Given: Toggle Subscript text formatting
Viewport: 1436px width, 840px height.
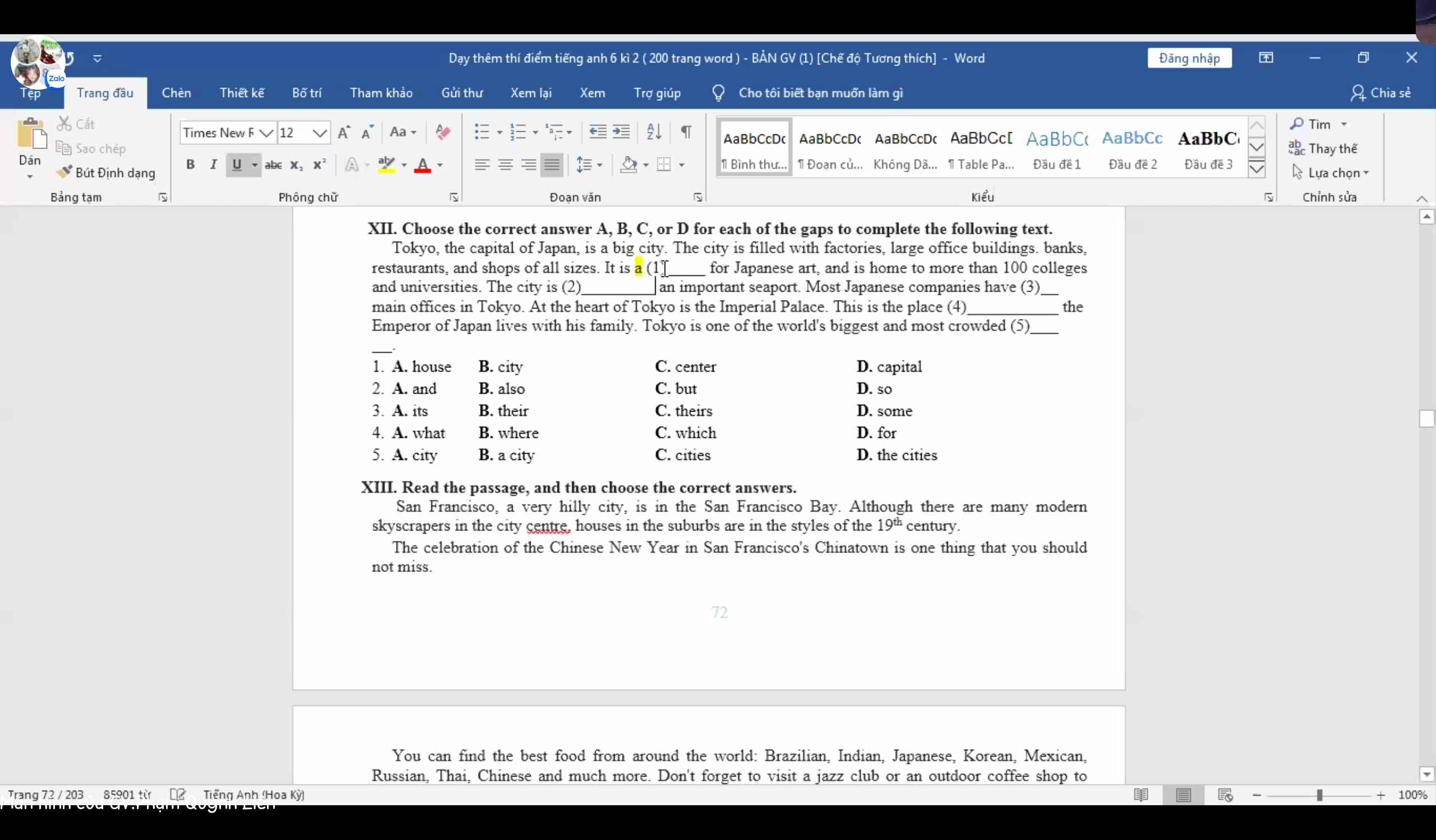Looking at the screenshot, I should 296,164.
